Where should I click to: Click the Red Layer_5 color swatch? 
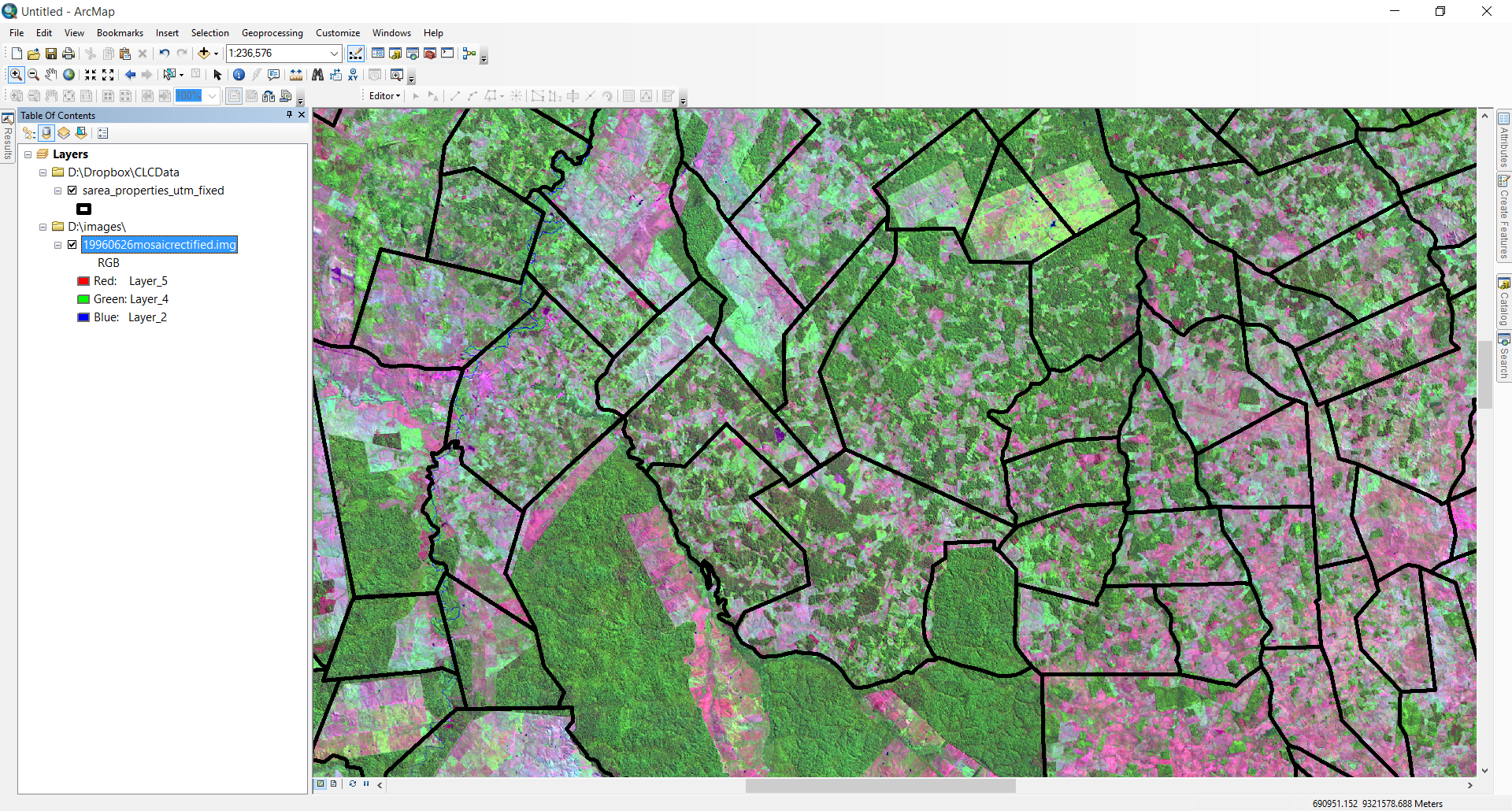pos(83,280)
